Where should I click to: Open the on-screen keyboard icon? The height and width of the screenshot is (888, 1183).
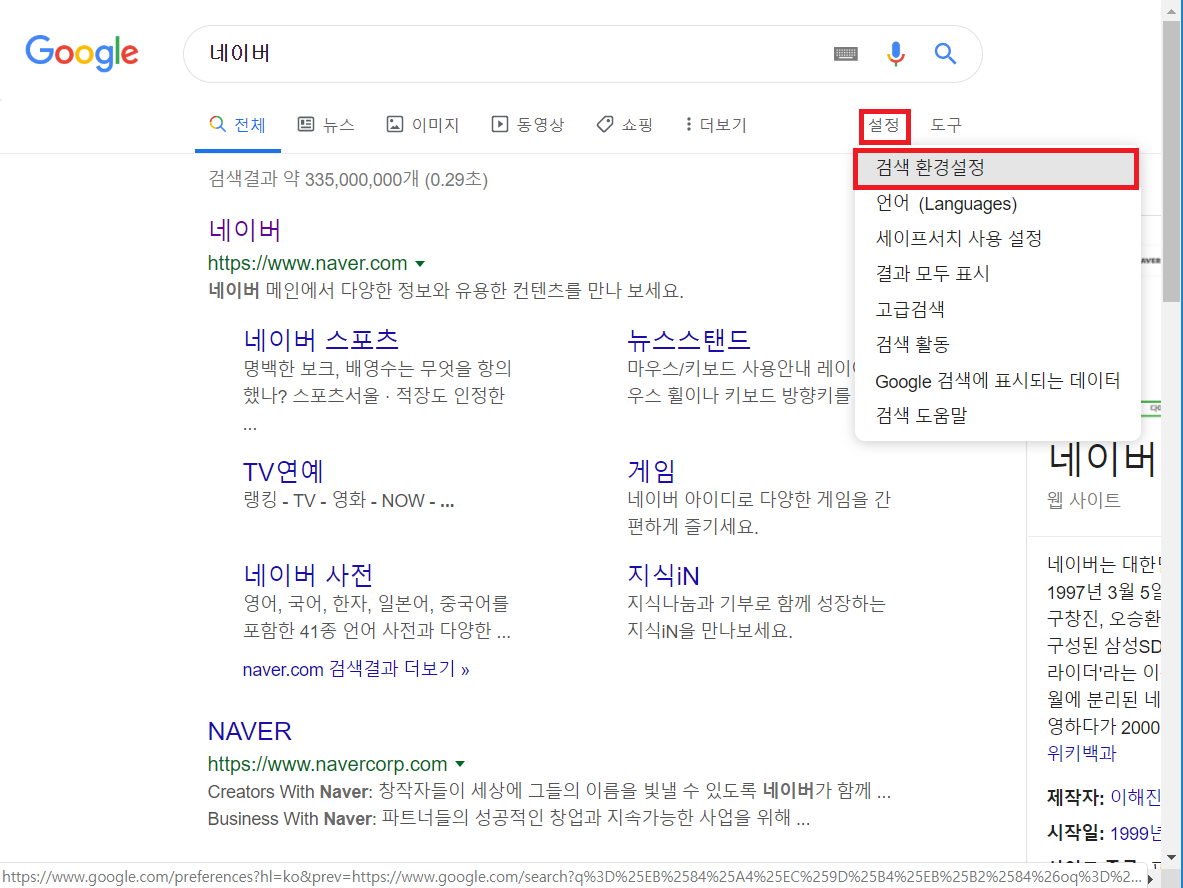845,54
